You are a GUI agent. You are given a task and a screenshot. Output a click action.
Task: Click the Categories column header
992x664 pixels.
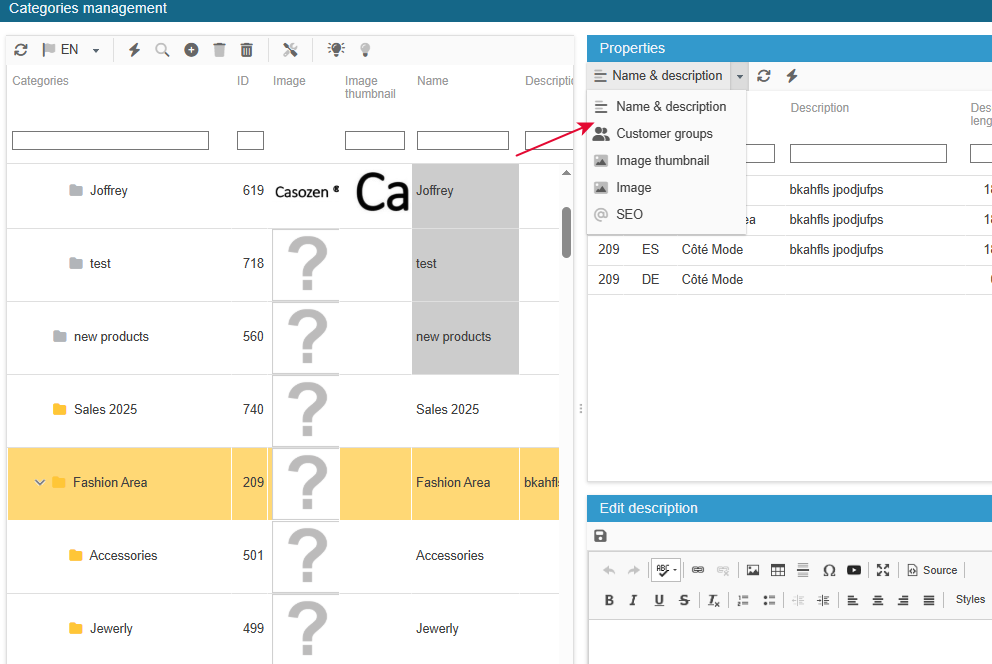pyautogui.click(x=40, y=81)
